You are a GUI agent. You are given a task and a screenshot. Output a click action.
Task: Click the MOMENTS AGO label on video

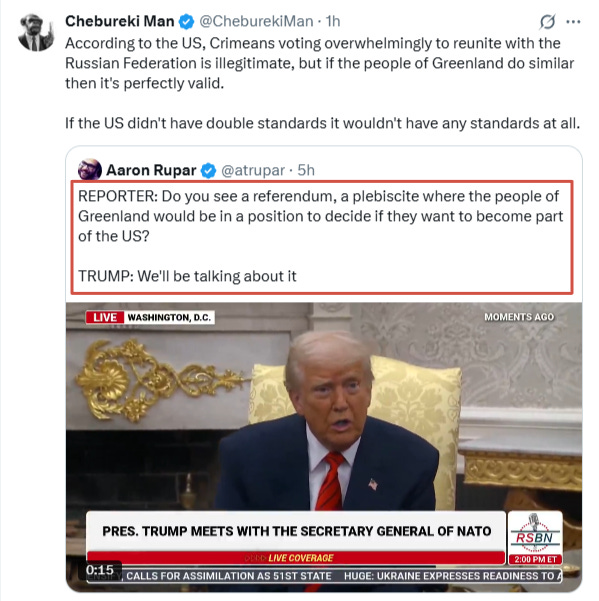[x=519, y=317]
